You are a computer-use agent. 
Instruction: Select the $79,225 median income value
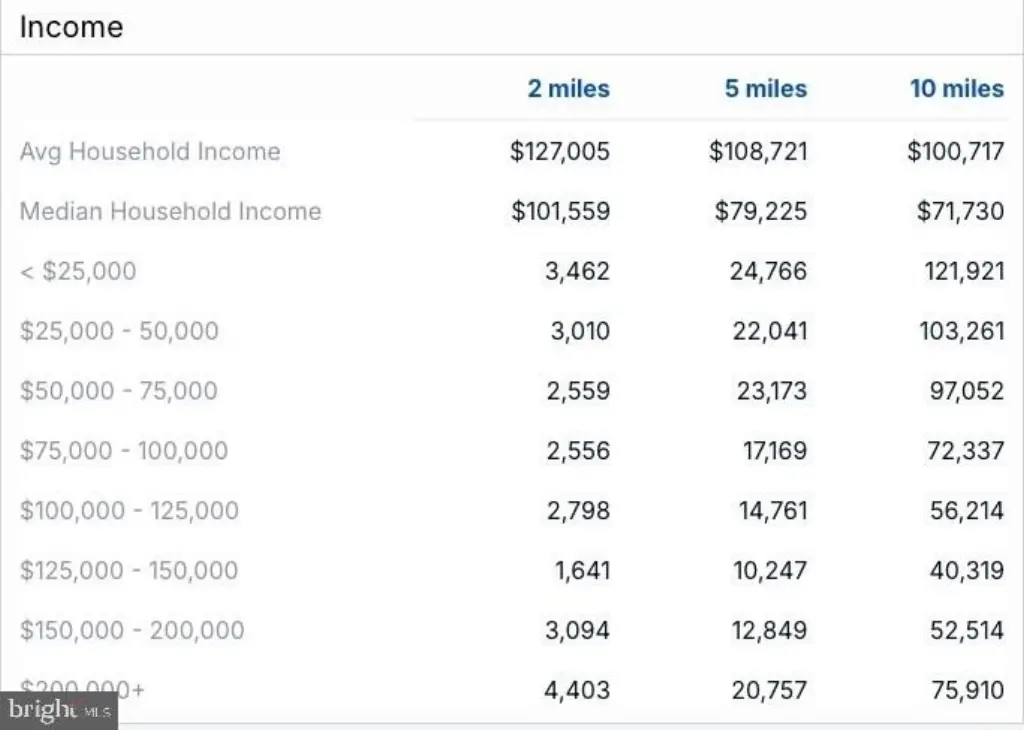[x=760, y=212]
